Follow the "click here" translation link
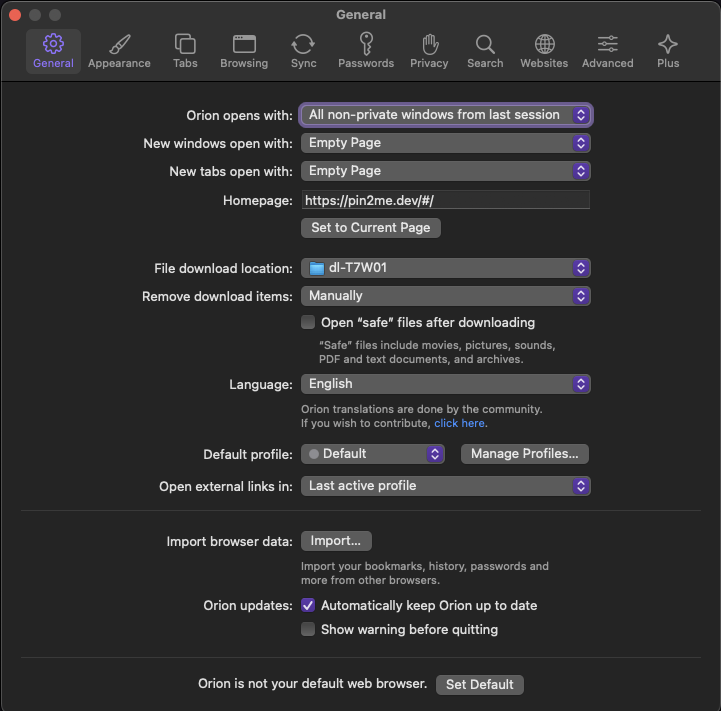 [460, 424]
